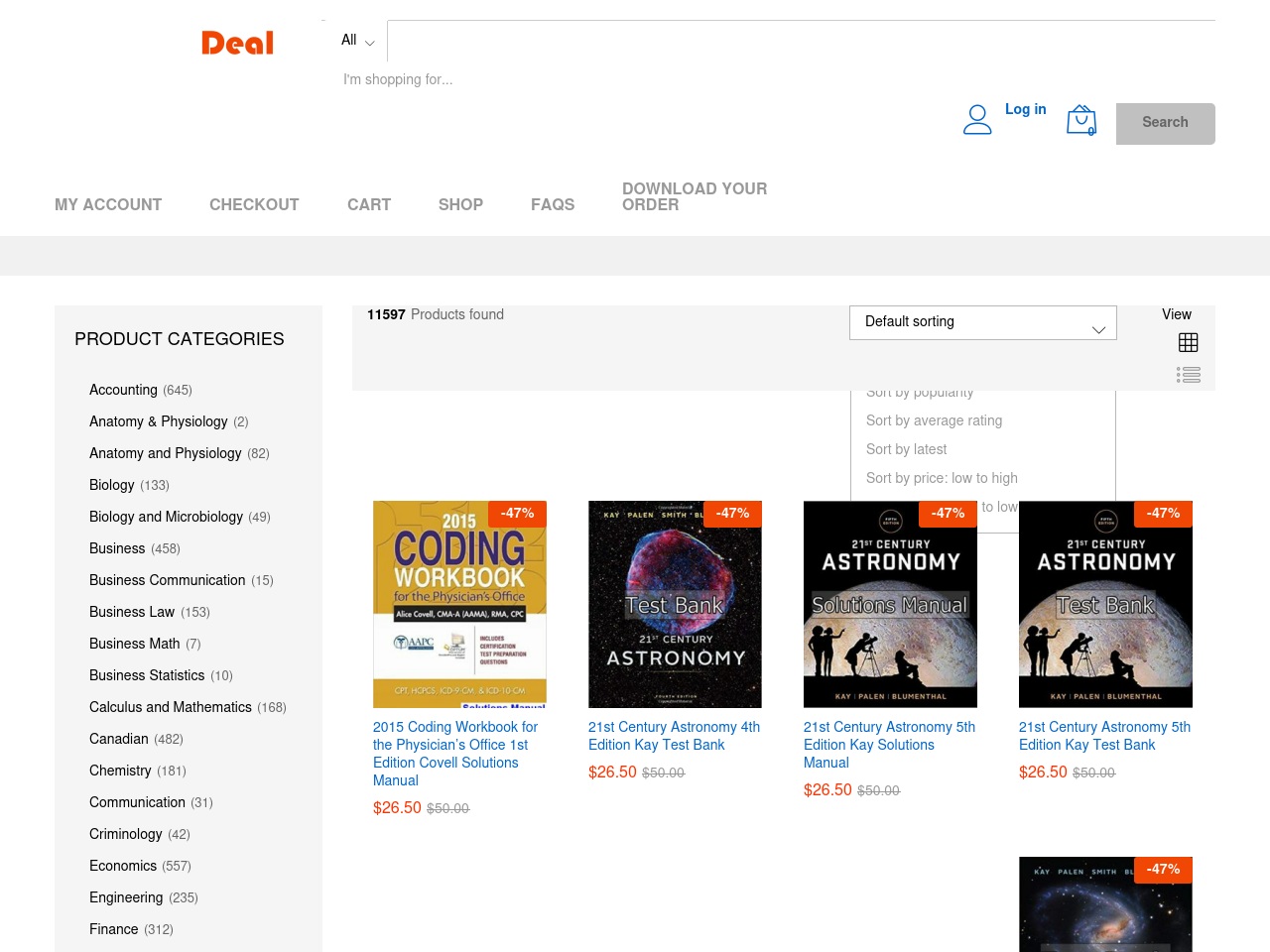
Task: Open Accounting category
Action: point(123,390)
